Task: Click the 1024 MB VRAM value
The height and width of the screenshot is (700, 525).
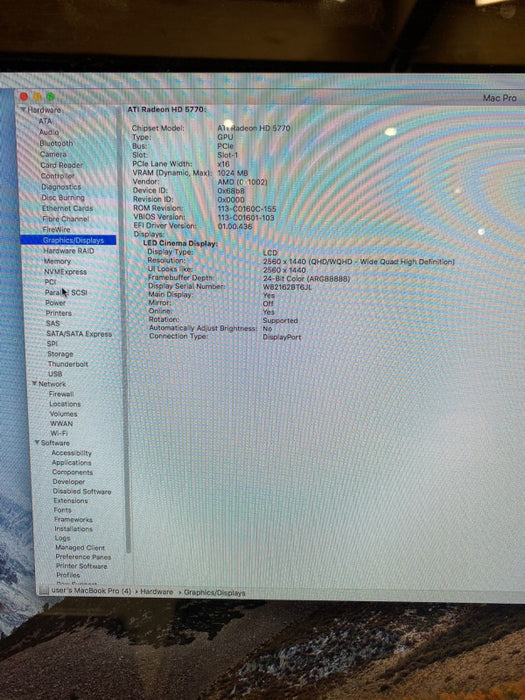Action: 232,173
